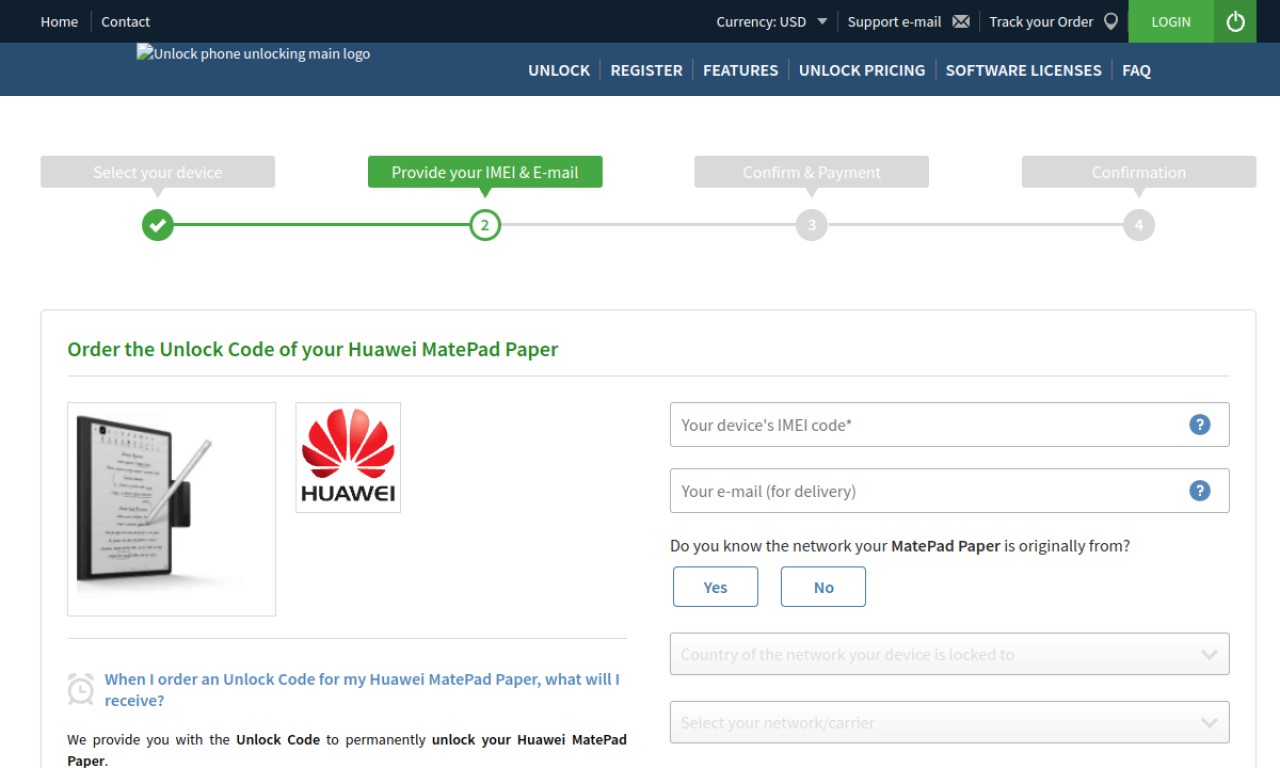Click the Huawei brand logo

pyautogui.click(x=348, y=458)
